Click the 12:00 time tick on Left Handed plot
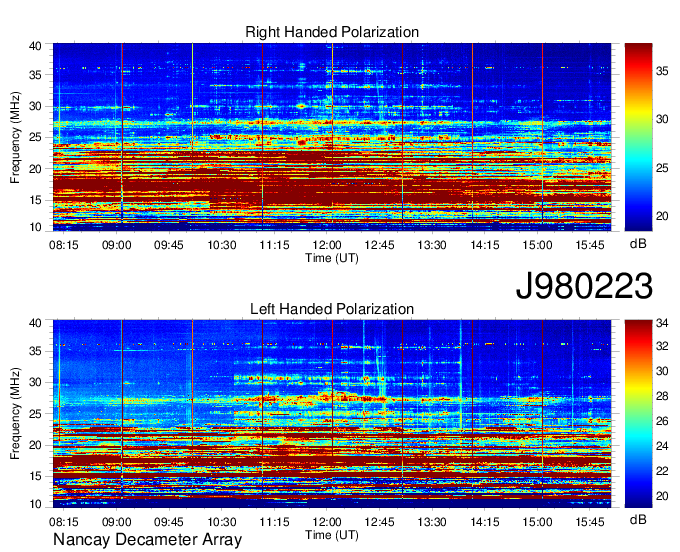Viewport: 680px width, 552px height. click(327, 522)
